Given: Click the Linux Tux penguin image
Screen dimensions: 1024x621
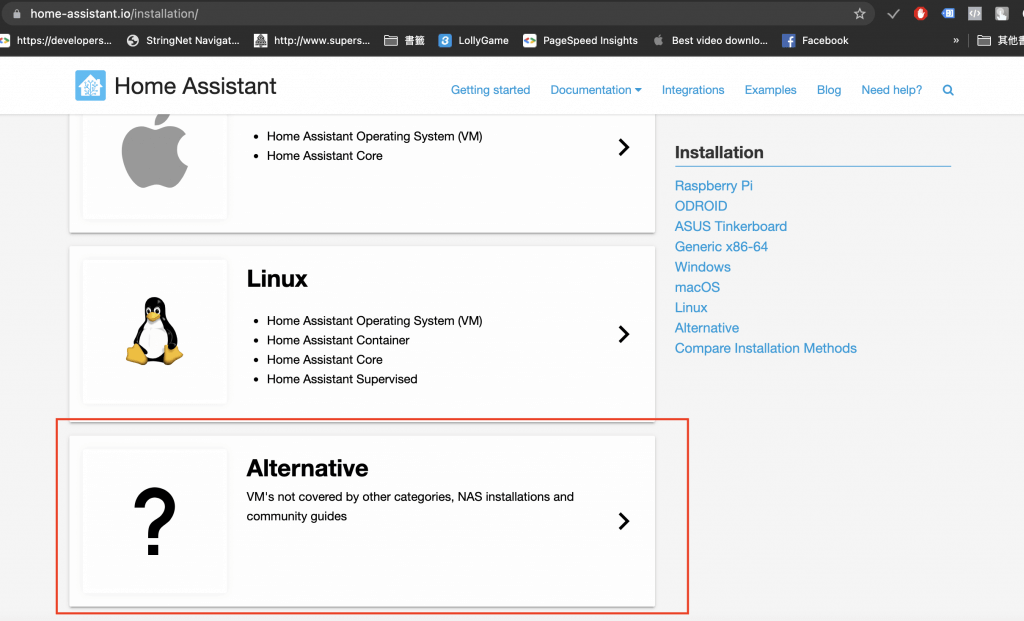Looking at the screenshot, I should point(155,331).
